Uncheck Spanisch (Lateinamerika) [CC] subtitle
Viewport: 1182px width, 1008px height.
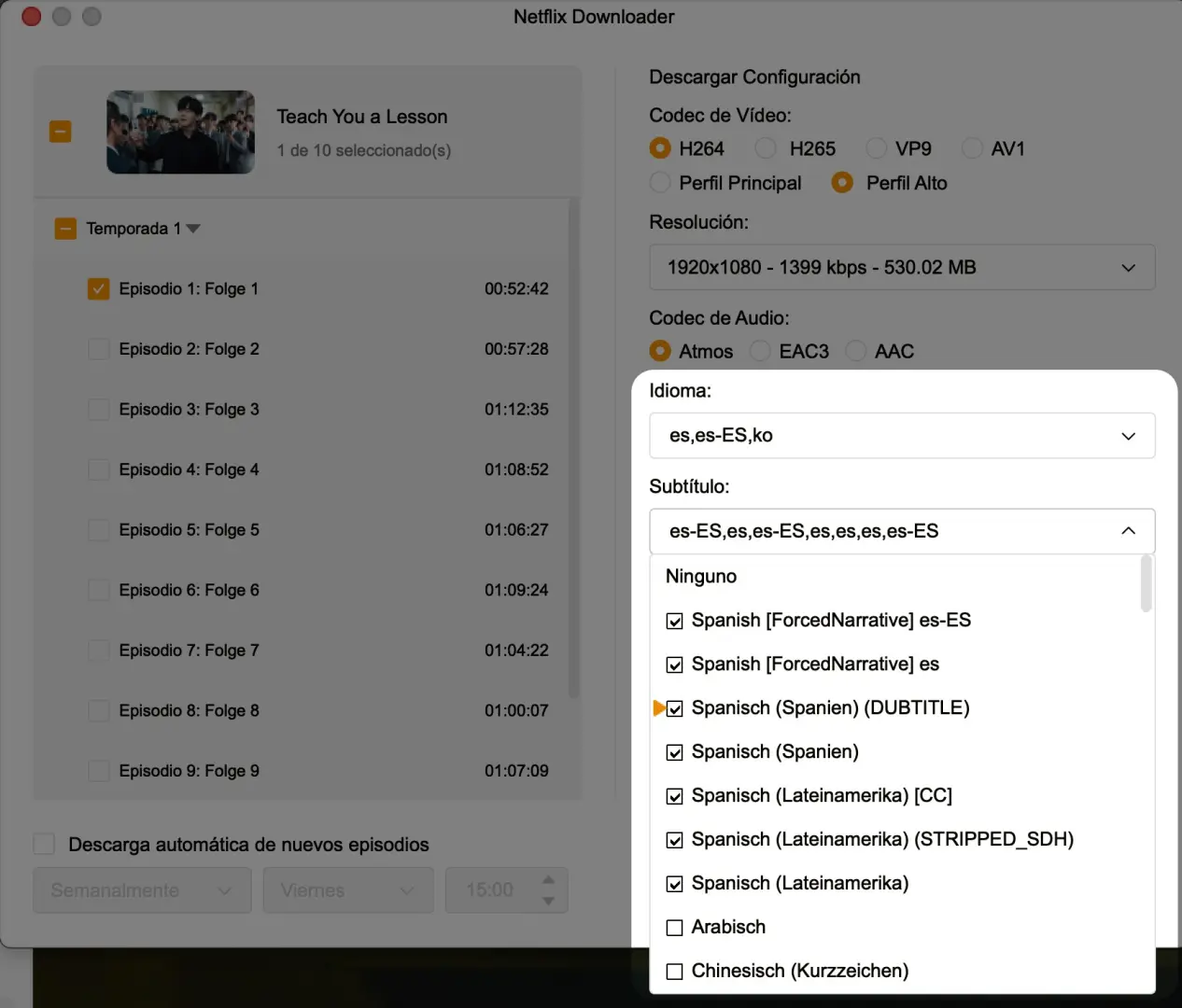[675, 796]
